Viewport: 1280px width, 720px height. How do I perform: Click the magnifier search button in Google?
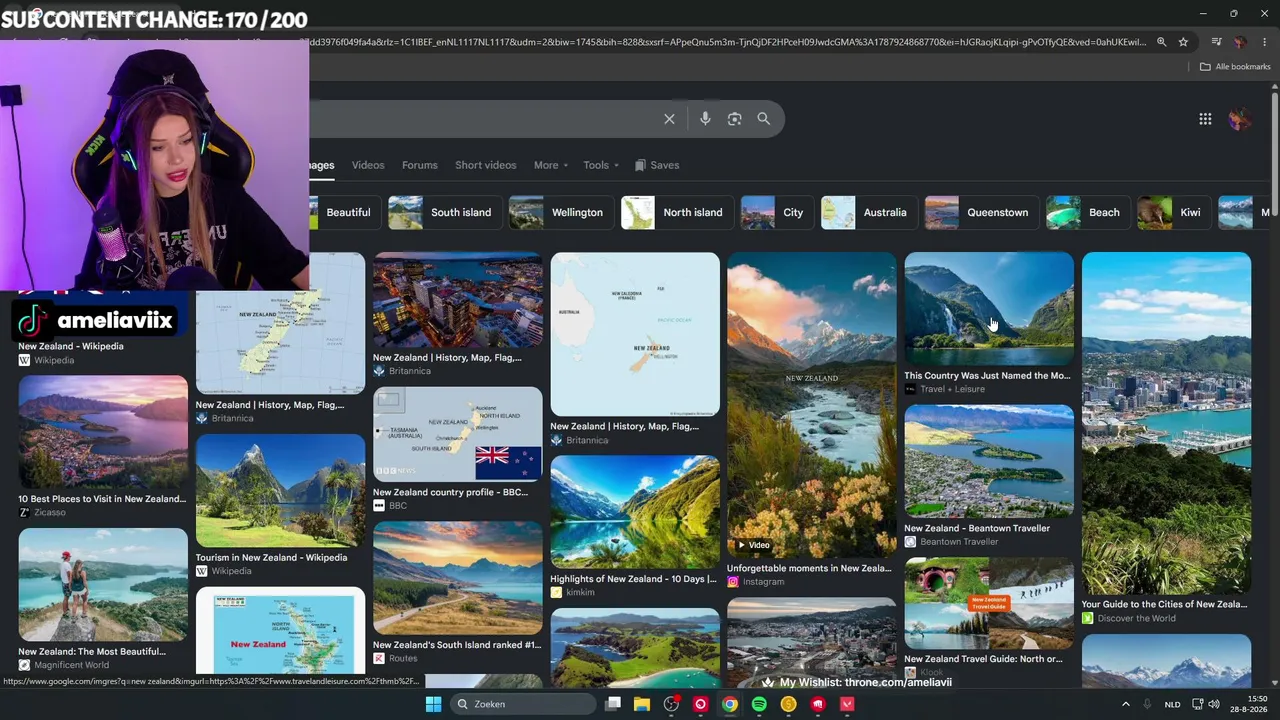[x=764, y=119]
